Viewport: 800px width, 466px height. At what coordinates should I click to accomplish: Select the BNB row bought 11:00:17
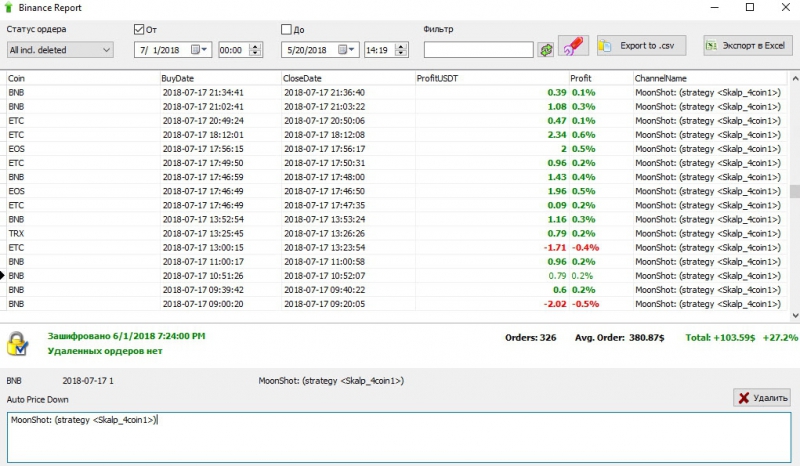[x=396, y=262]
